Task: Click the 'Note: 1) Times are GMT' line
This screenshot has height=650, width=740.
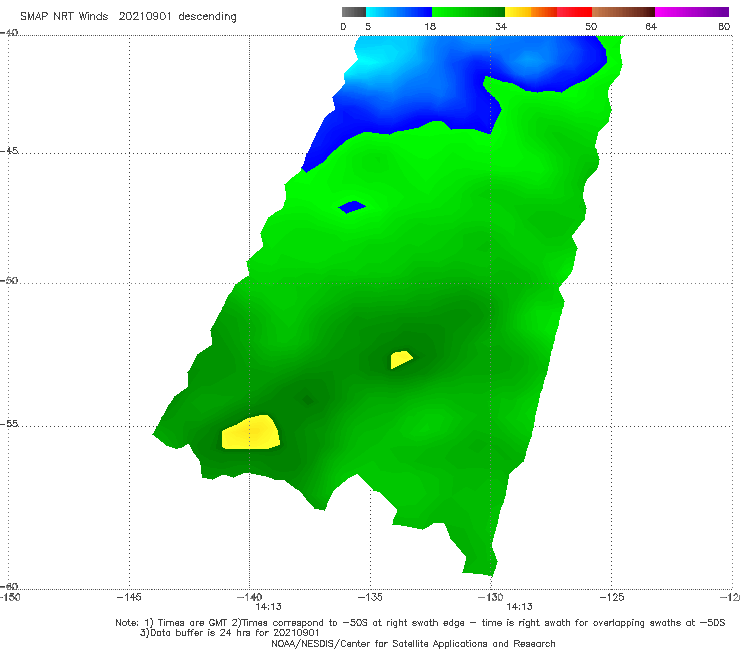Action: pos(420,623)
